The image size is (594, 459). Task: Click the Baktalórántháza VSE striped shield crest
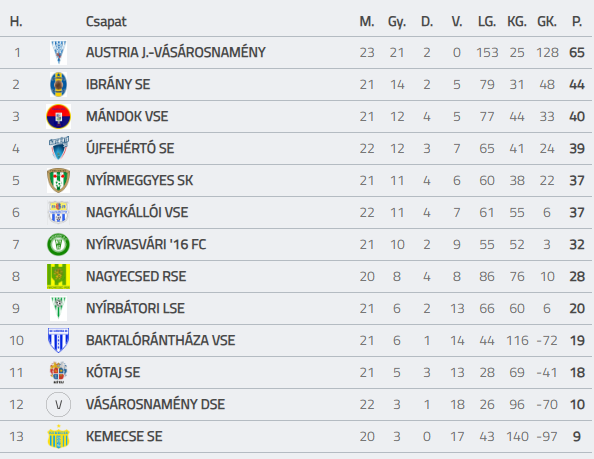pos(58,340)
